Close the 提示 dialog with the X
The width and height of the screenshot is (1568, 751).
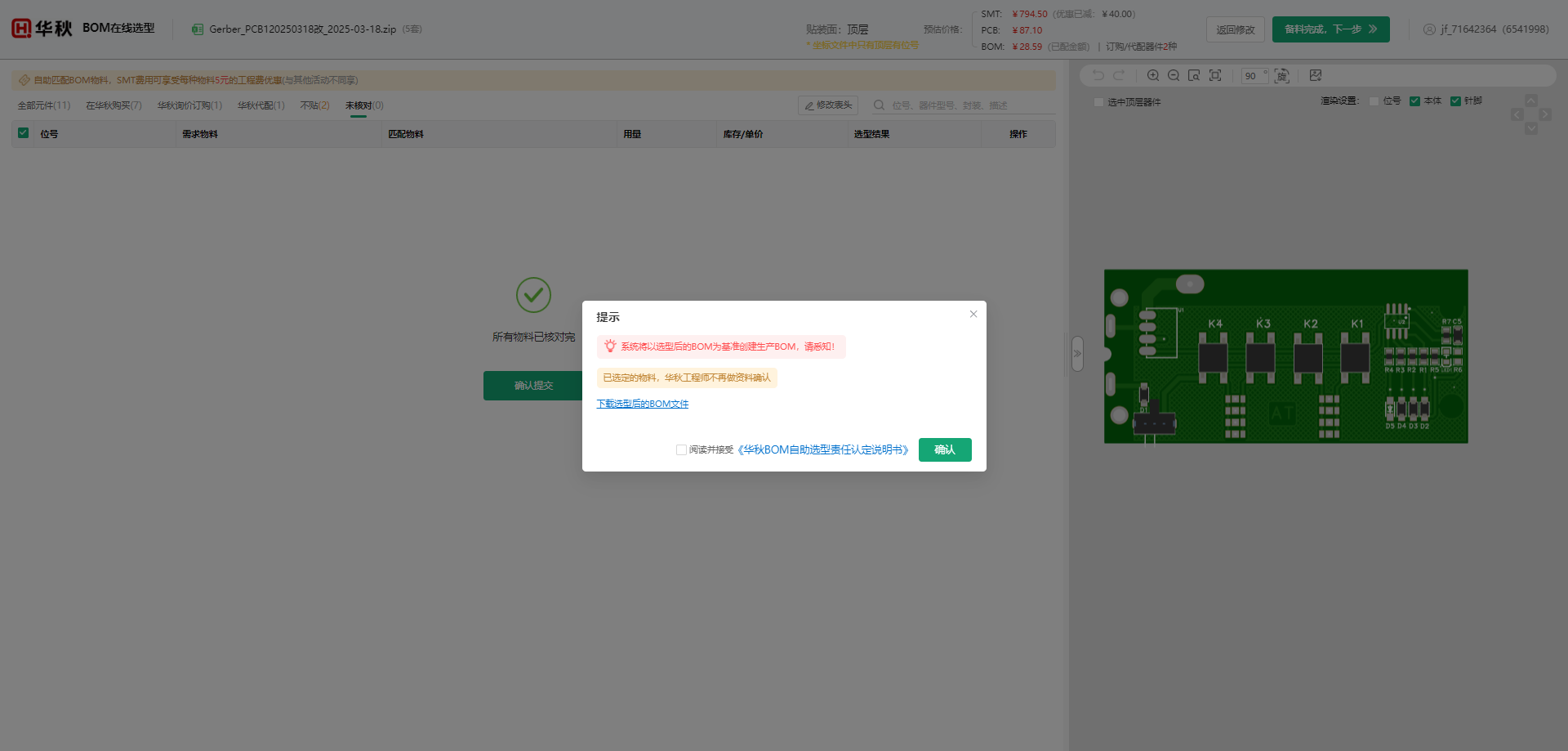[973, 314]
